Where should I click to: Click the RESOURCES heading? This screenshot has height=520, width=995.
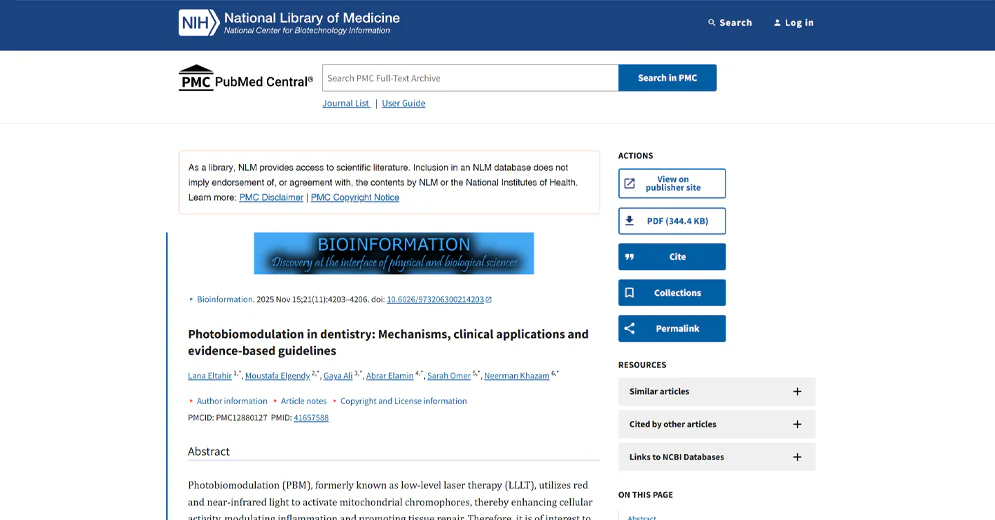642,365
